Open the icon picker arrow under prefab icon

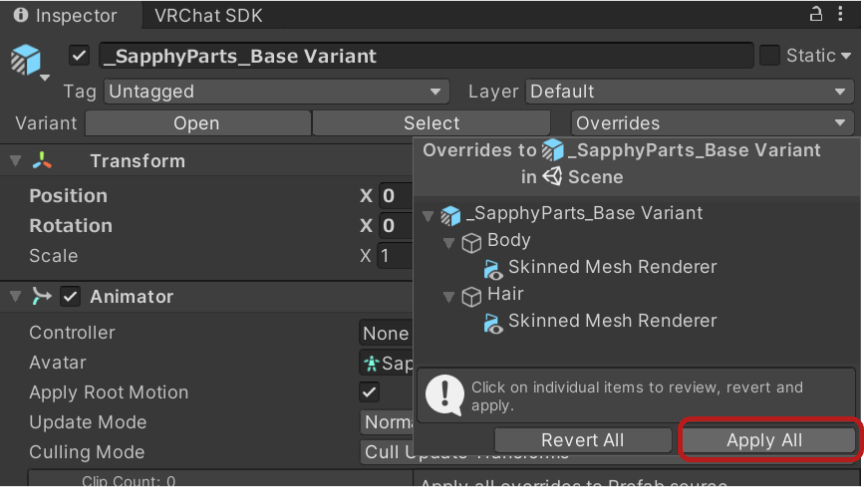tap(45, 78)
